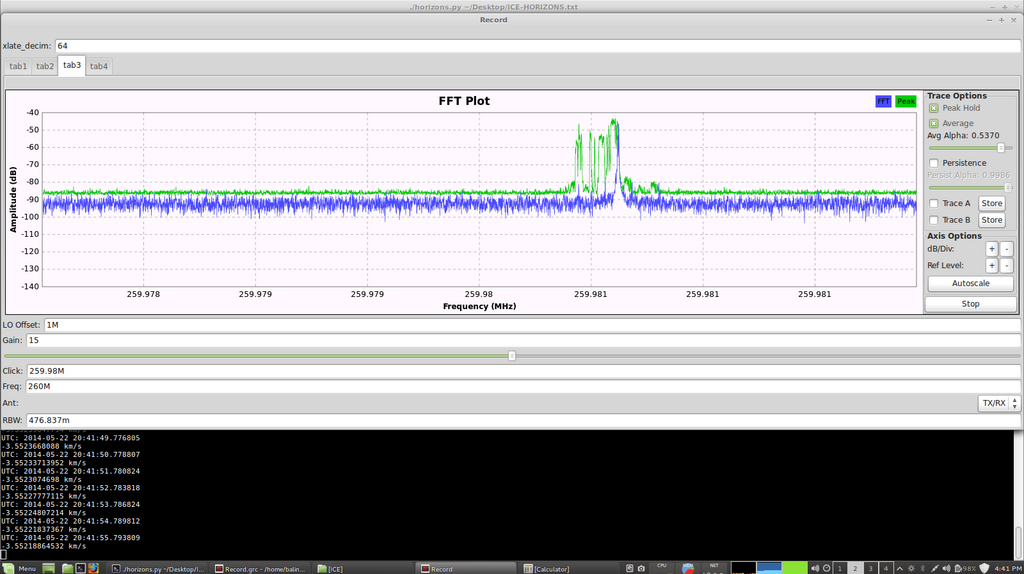1024x574 pixels.
Task: Click the Autoscale button
Action: click(970, 284)
